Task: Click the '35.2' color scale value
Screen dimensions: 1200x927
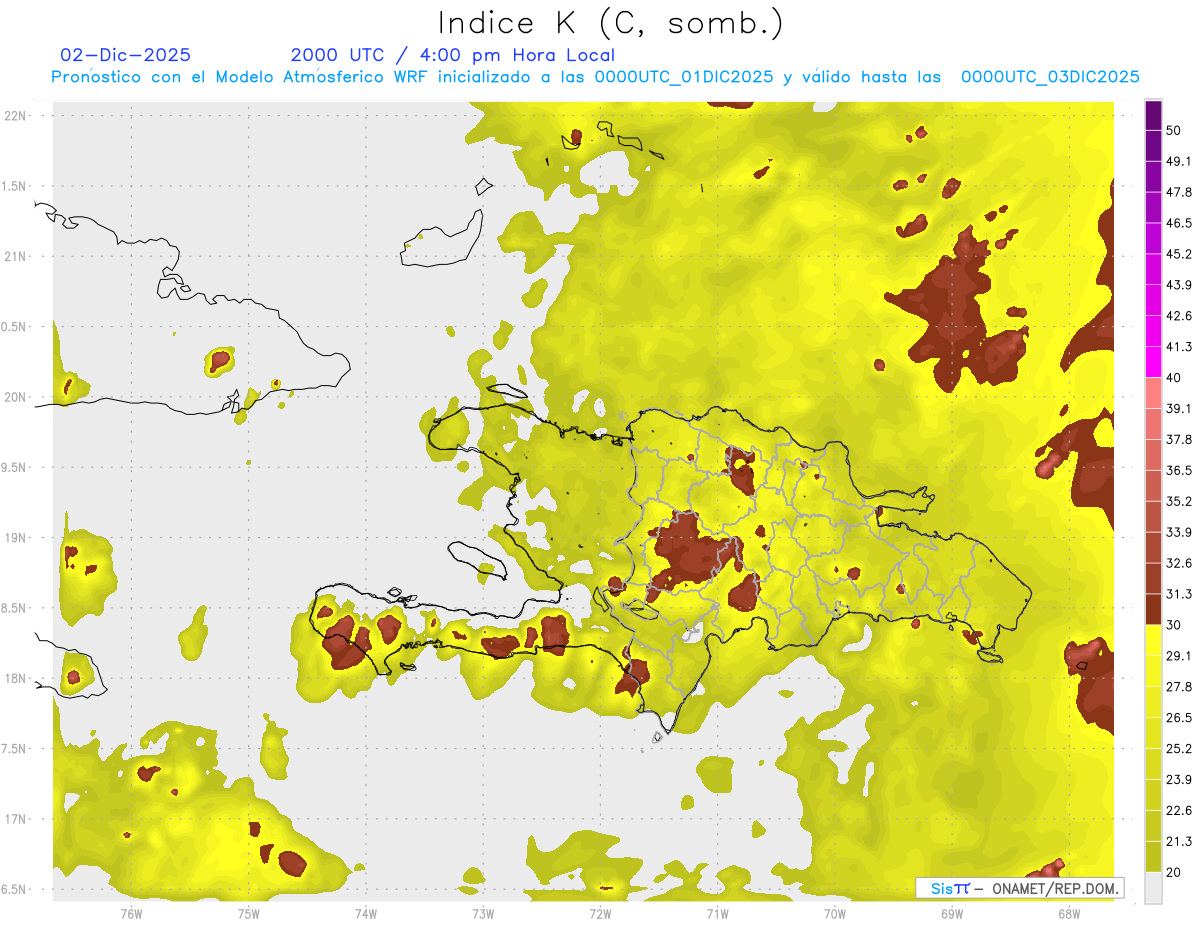Action: 1179,501
